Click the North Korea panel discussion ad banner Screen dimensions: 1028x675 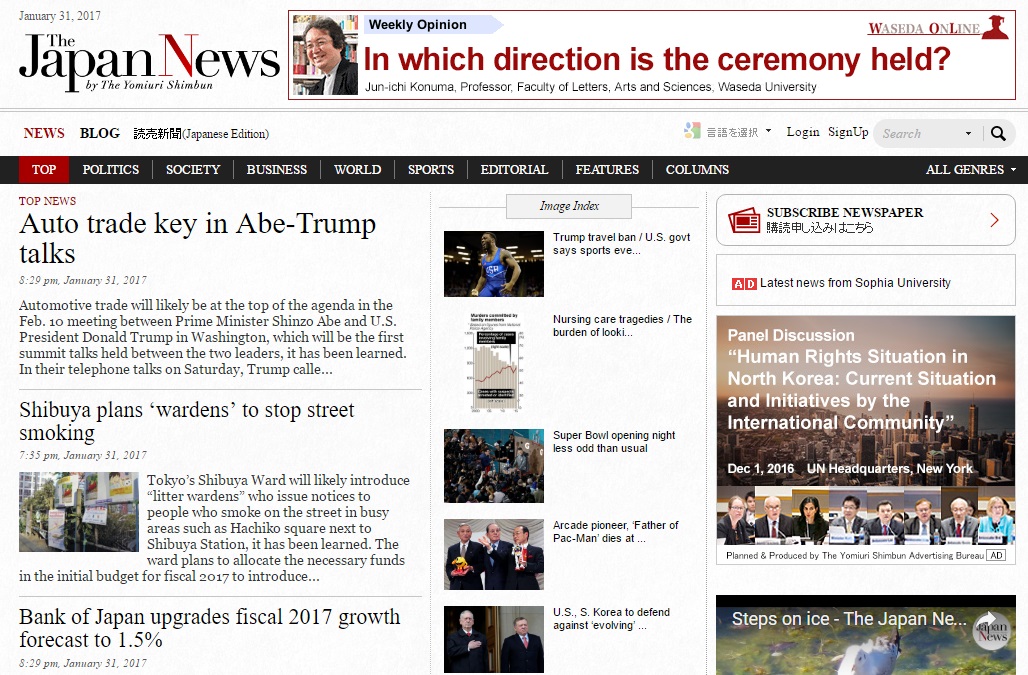point(865,439)
